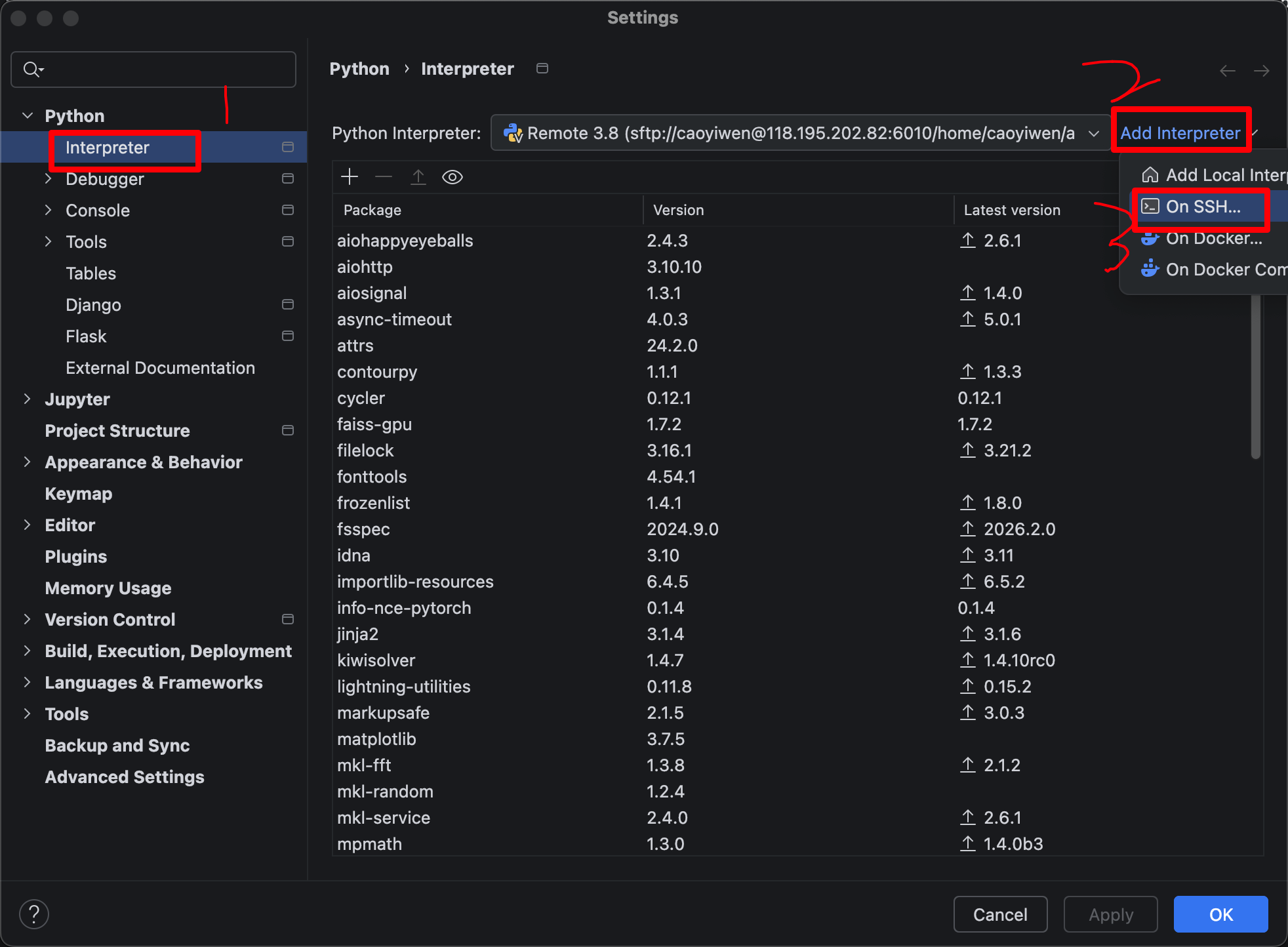Select On SSH... menu option
The image size is (1288, 947).
(1203, 207)
